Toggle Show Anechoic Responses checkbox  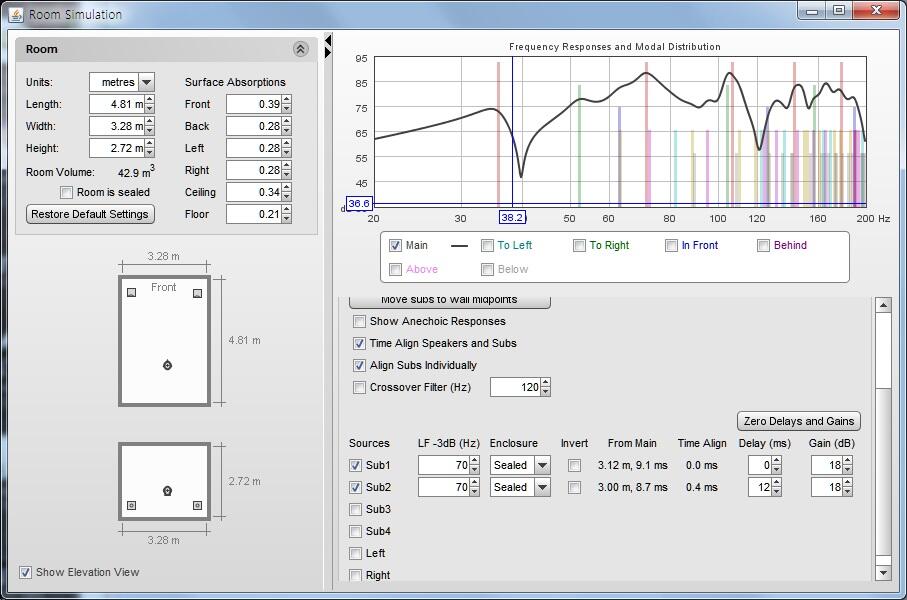click(x=360, y=322)
